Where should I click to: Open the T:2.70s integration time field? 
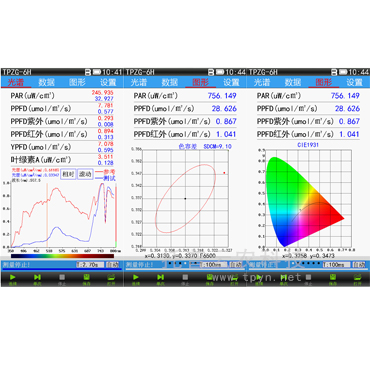(90, 265)
